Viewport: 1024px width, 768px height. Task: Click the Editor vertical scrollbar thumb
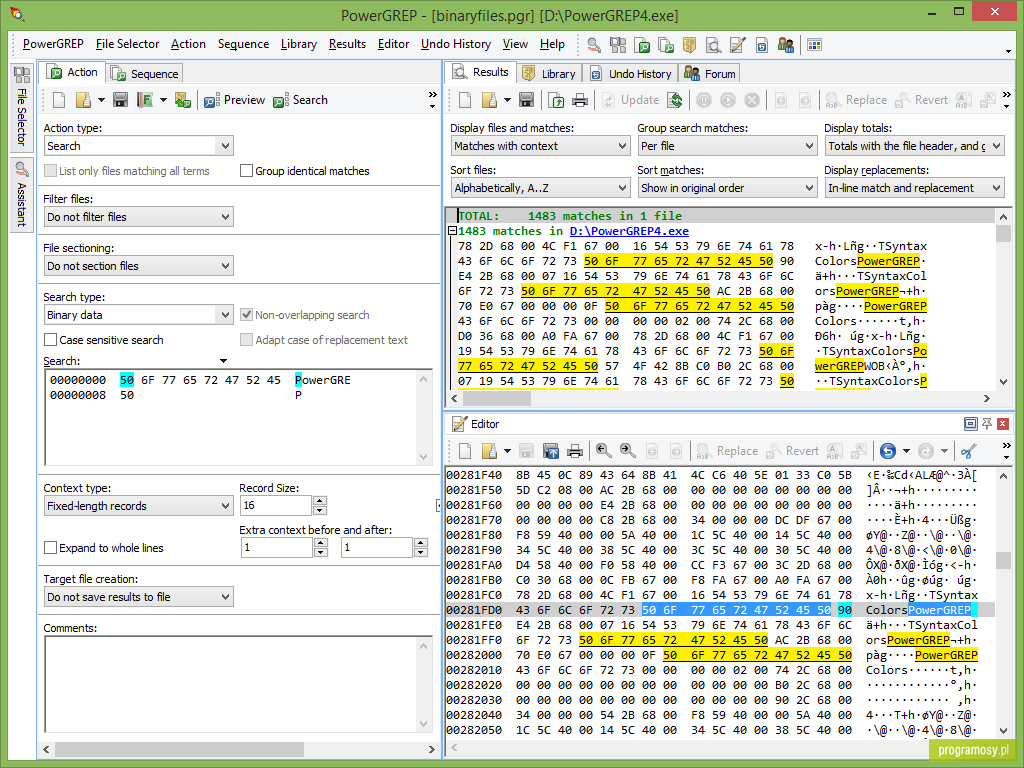pyautogui.click(x=1004, y=560)
